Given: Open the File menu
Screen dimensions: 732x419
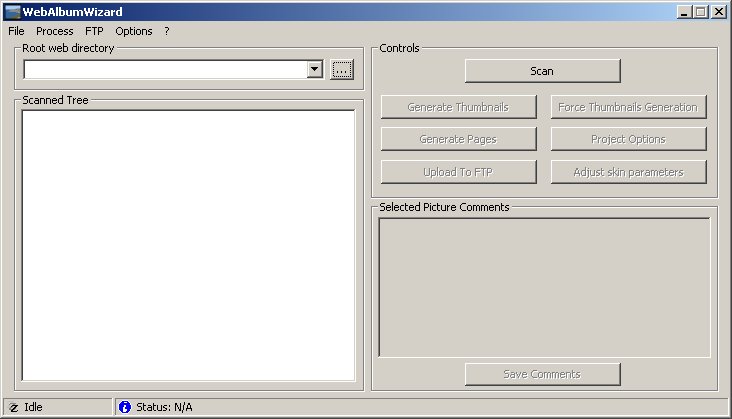Looking at the screenshot, I should click(x=16, y=31).
